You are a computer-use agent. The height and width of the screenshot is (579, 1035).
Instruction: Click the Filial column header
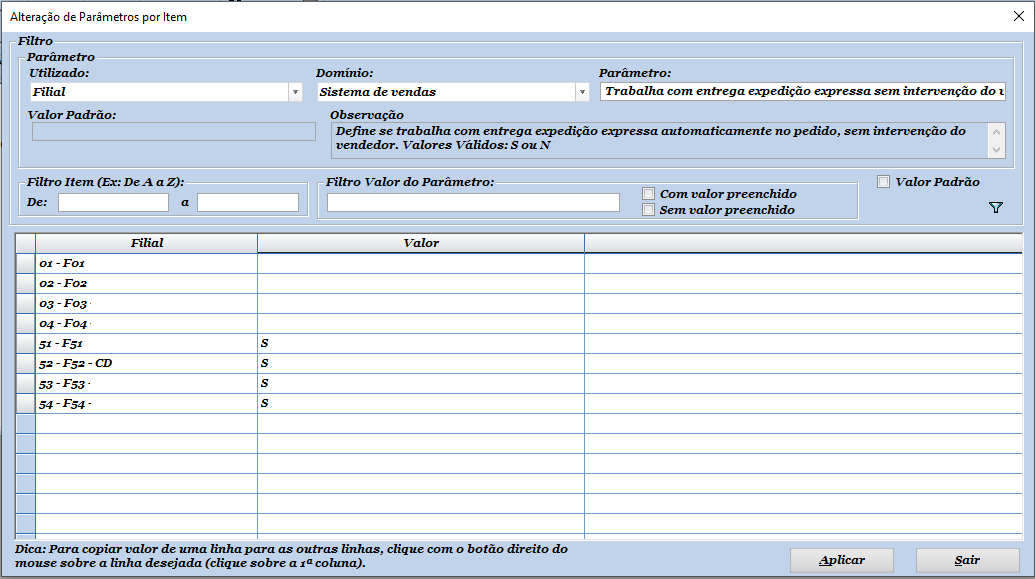pyautogui.click(x=147, y=243)
